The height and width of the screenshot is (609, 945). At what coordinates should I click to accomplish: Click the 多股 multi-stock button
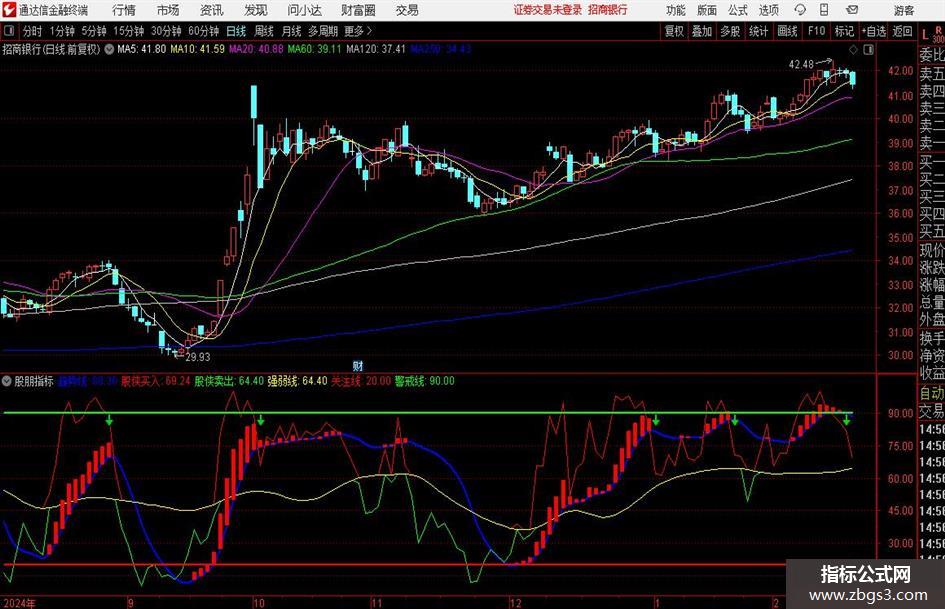tap(730, 31)
